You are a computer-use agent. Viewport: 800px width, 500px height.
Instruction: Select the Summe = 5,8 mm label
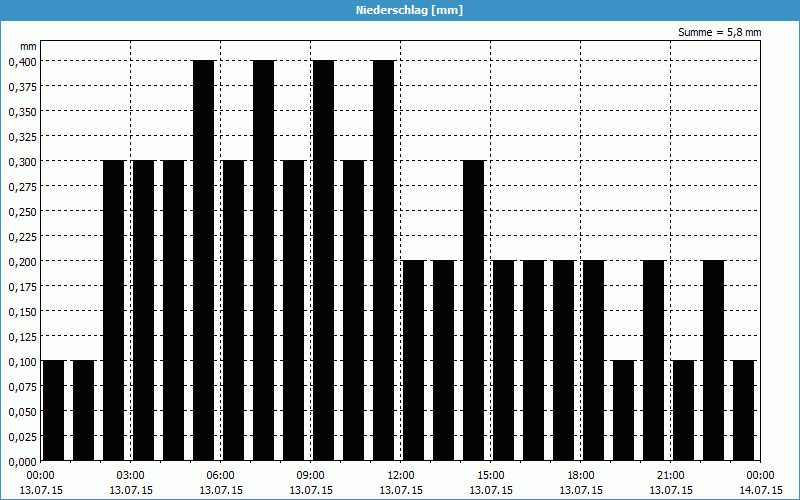pos(720,32)
